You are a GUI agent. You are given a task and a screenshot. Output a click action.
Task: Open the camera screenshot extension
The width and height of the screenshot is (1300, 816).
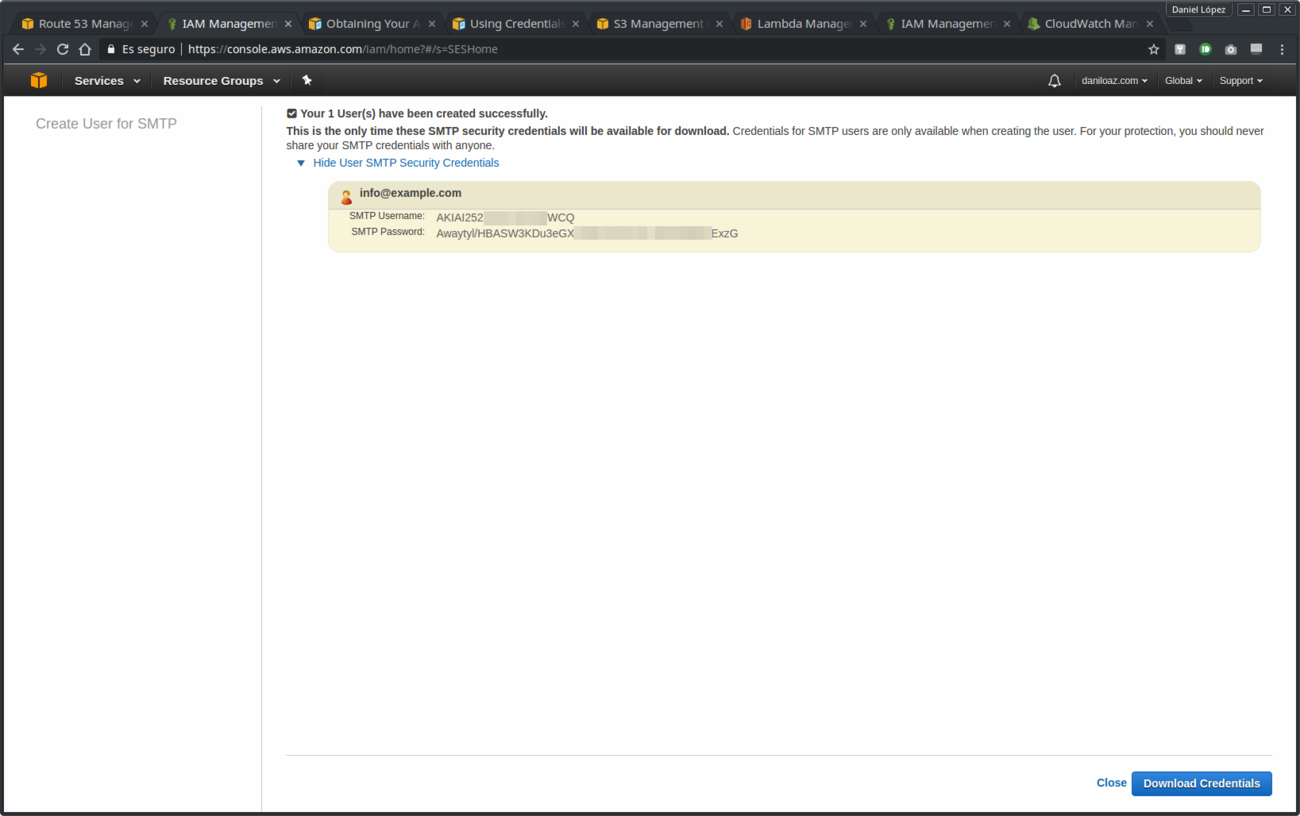(x=1229, y=48)
